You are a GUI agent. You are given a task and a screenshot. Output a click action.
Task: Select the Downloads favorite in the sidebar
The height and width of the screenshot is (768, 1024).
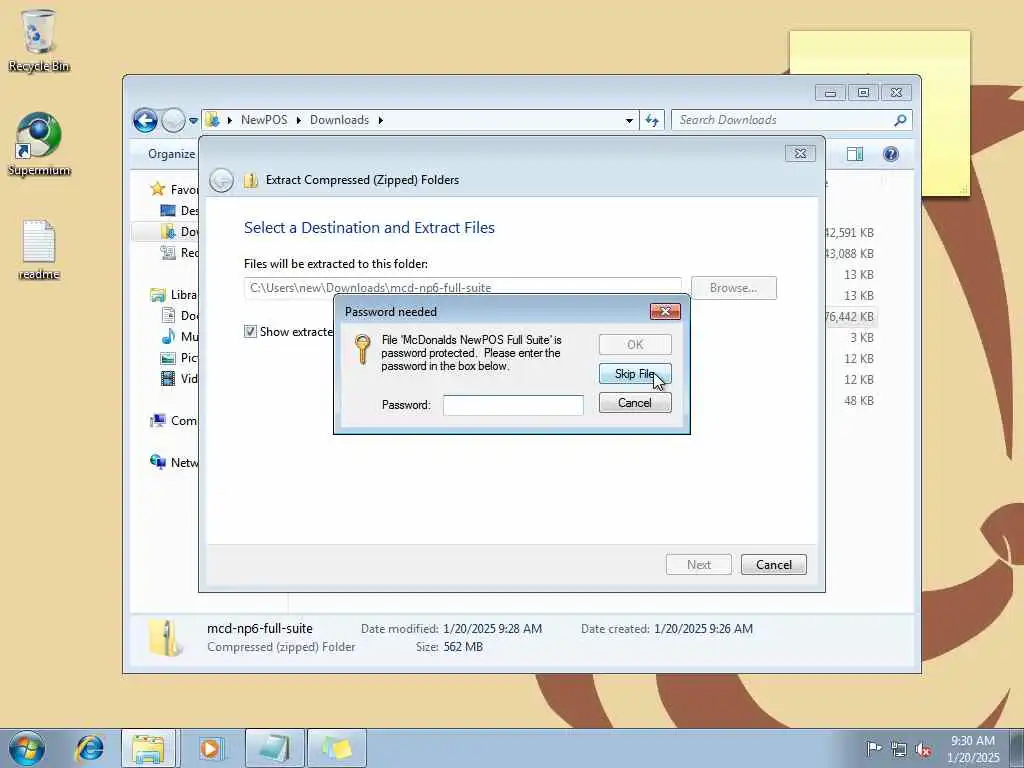[x=180, y=231]
